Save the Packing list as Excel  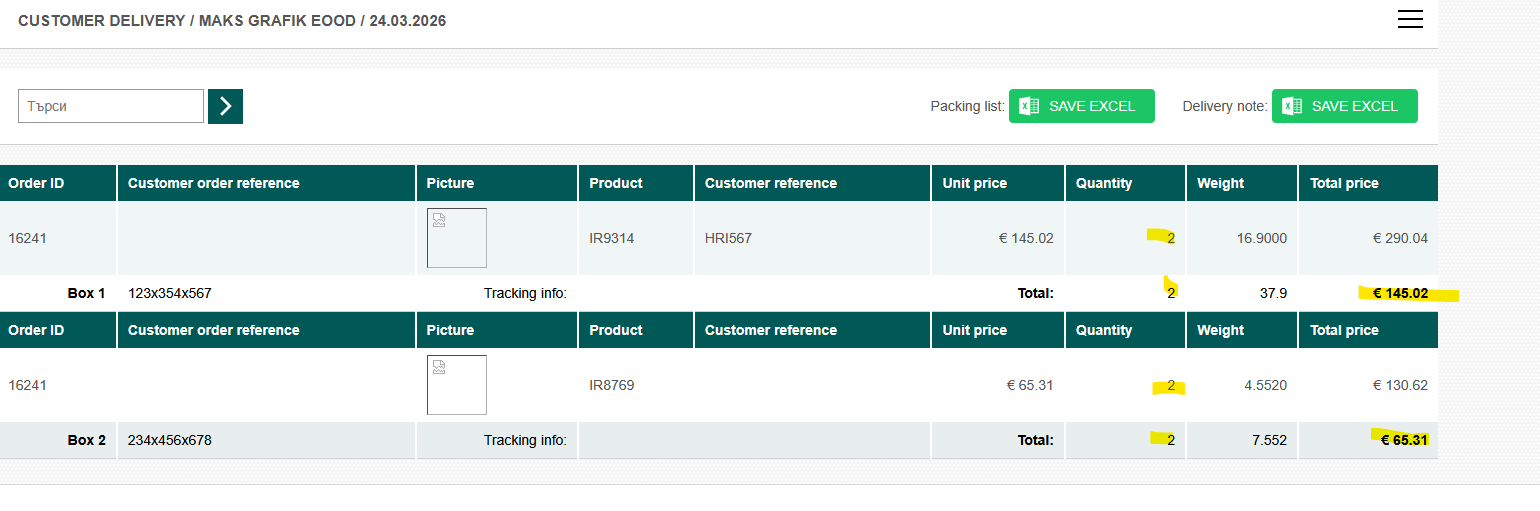[x=1081, y=106]
